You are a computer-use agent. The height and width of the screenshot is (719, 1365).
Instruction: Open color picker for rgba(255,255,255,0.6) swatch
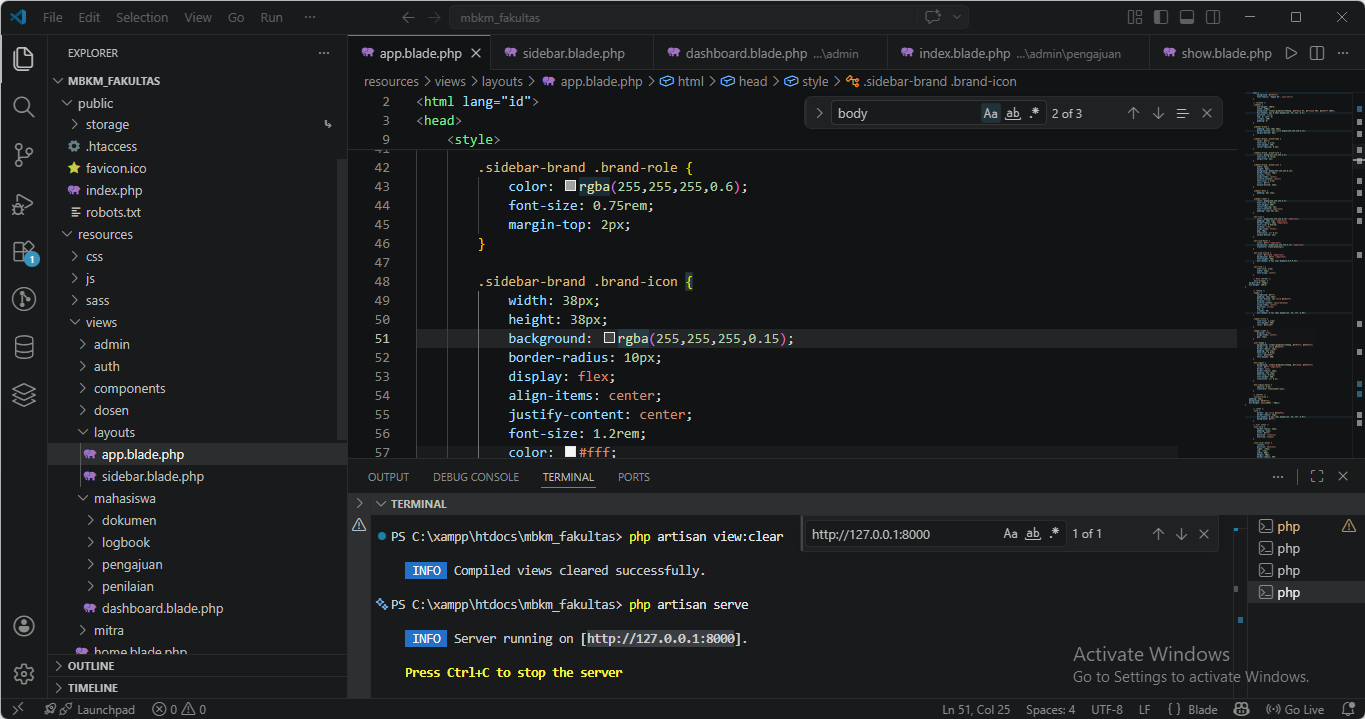[571, 187]
